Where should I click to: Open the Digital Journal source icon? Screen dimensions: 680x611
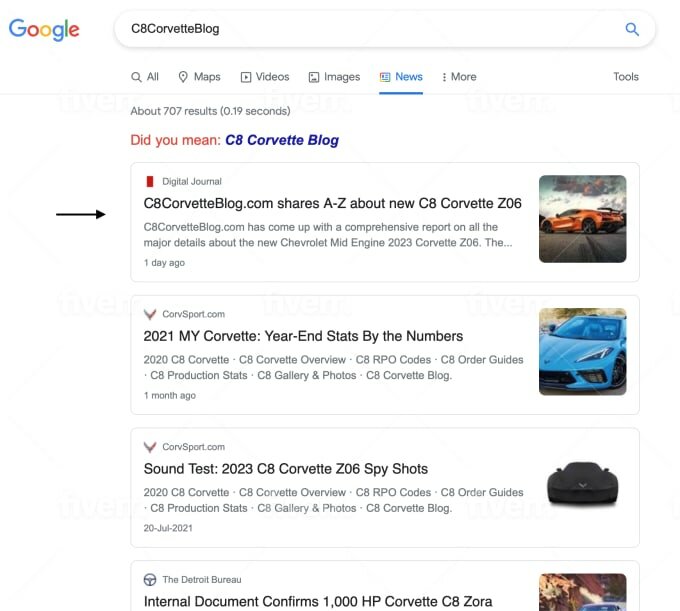click(150, 181)
